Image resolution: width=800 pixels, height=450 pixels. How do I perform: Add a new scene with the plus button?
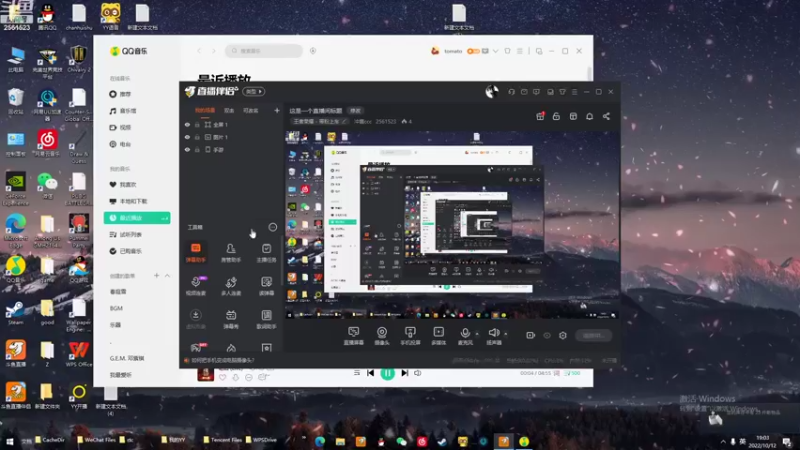(x=277, y=110)
